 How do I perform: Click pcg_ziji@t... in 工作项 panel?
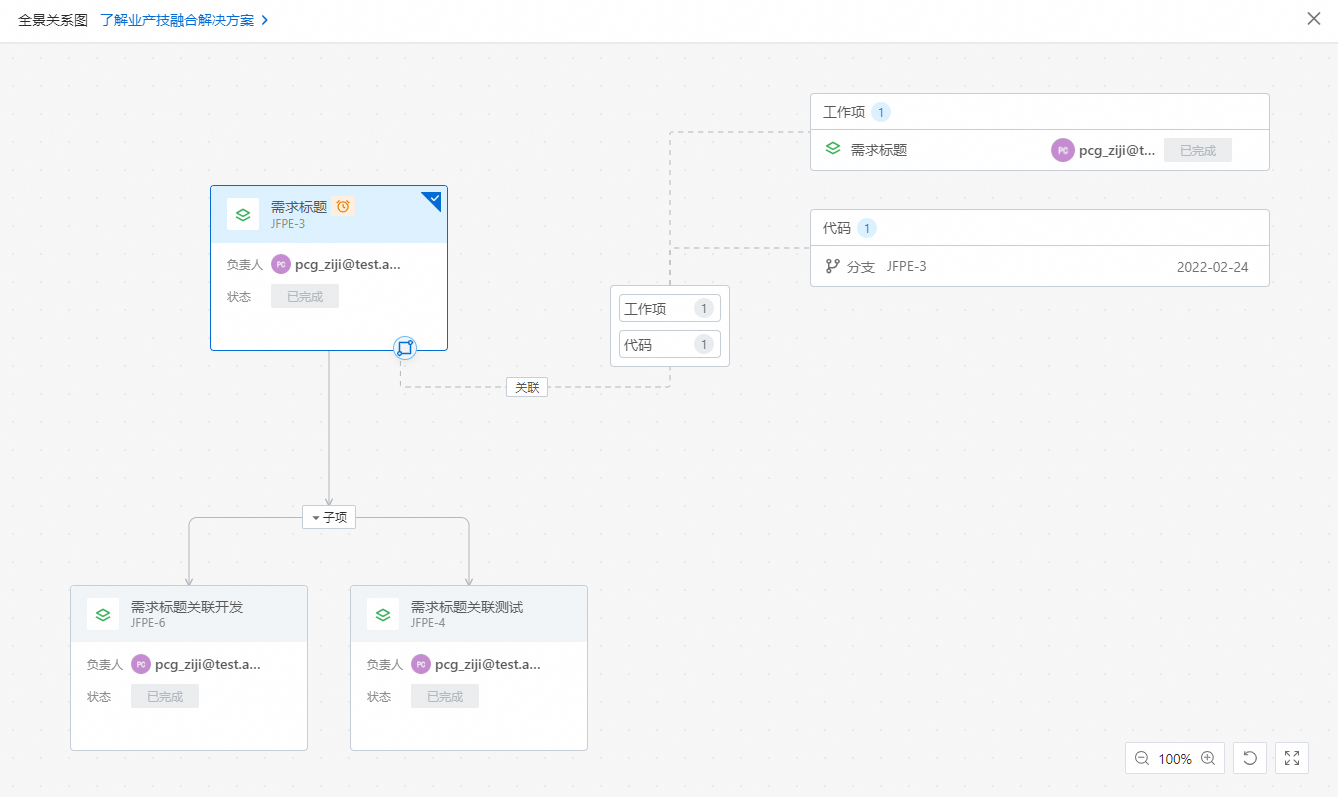tap(1117, 150)
